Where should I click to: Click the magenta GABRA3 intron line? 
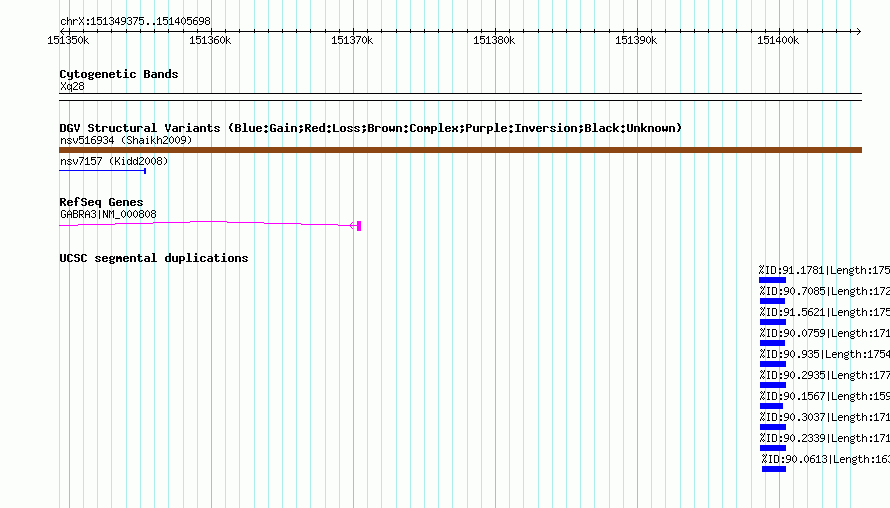click(x=207, y=224)
